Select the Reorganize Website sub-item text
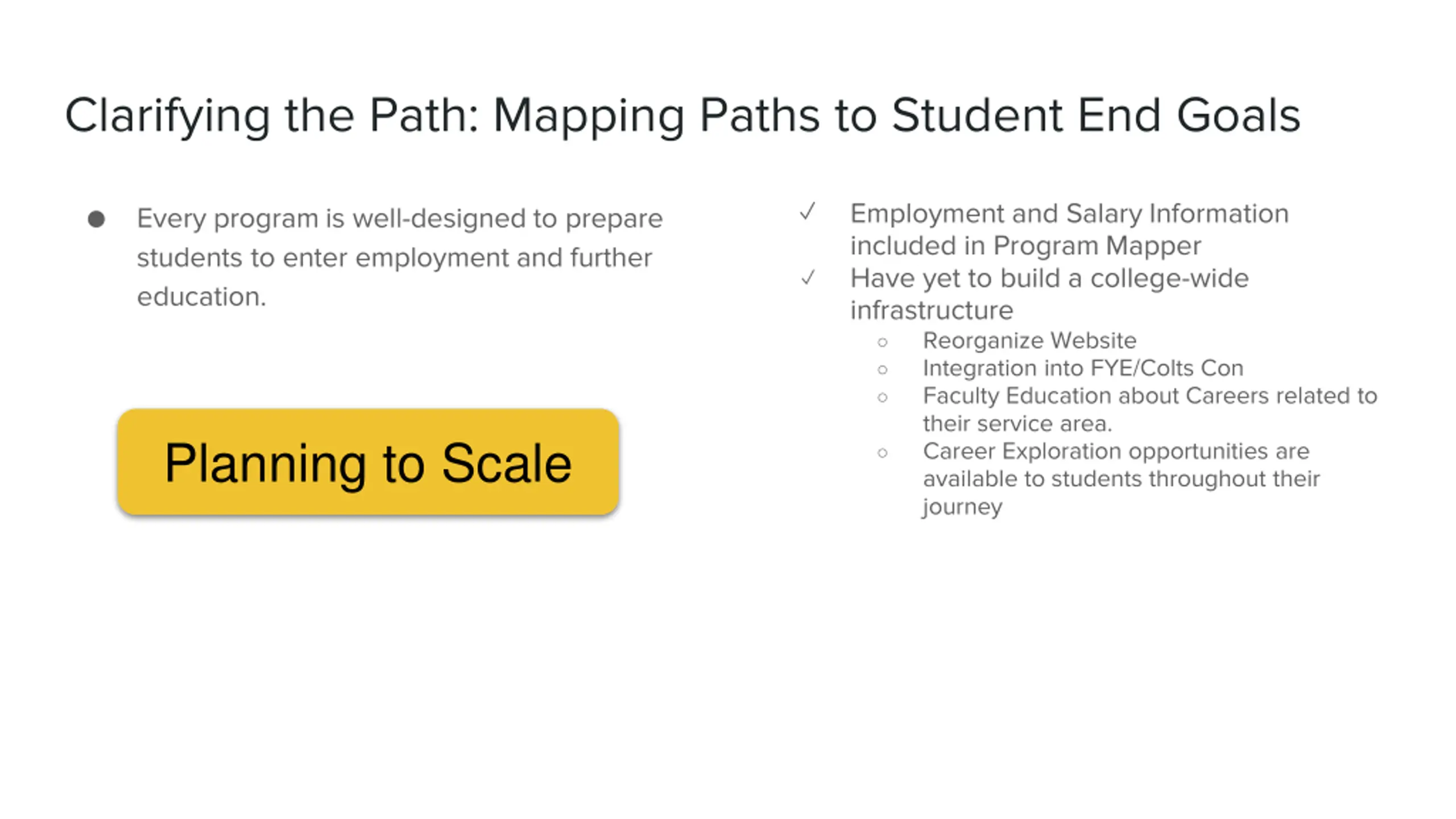Image resolution: width=1456 pixels, height=819 pixels. 1029,341
